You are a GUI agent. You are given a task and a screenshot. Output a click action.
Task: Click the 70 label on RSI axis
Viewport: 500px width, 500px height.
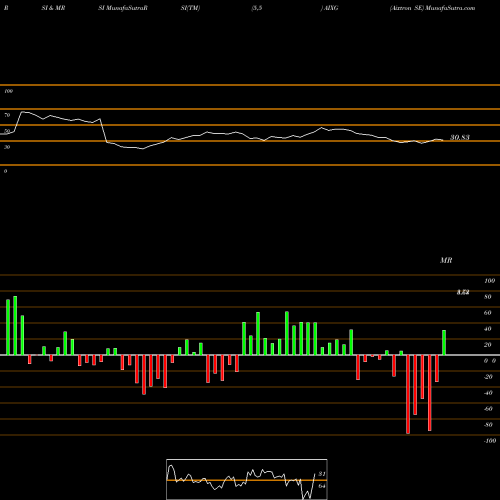[7, 115]
